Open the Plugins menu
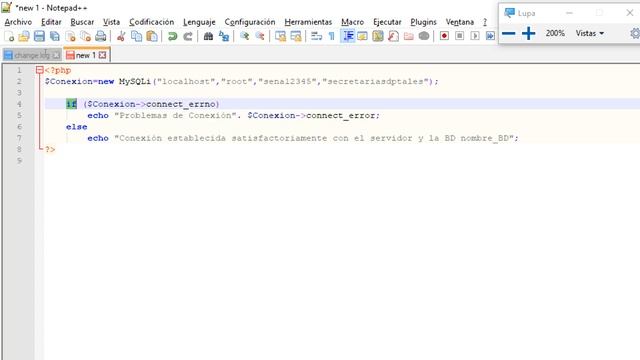This screenshot has height=360, width=640. coord(423,22)
